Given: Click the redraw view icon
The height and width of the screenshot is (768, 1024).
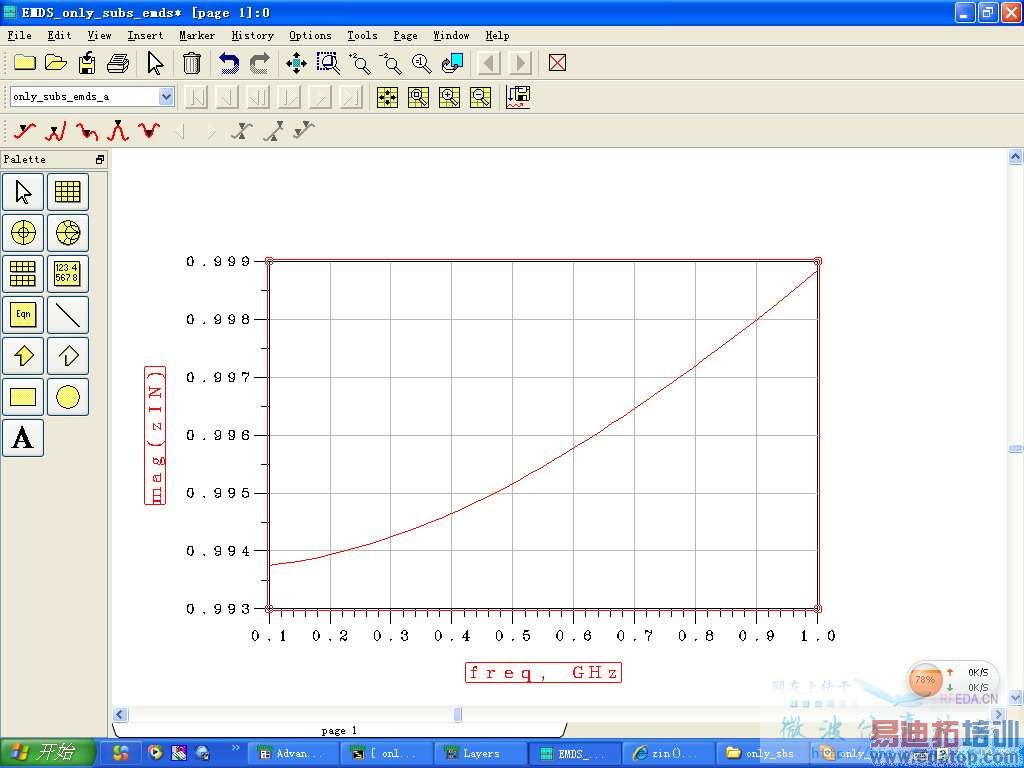Looking at the screenshot, I should (453, 63).
